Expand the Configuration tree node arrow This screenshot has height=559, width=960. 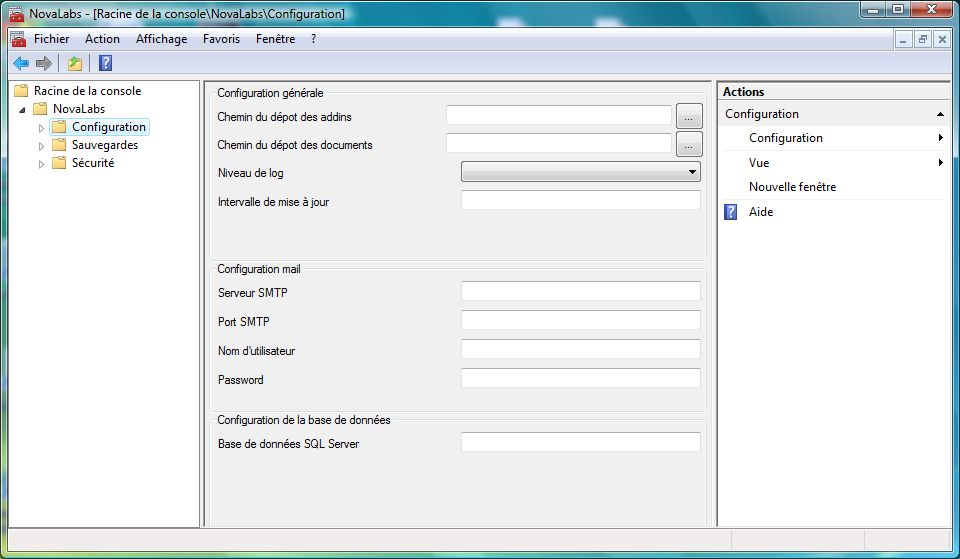[41, 128]
